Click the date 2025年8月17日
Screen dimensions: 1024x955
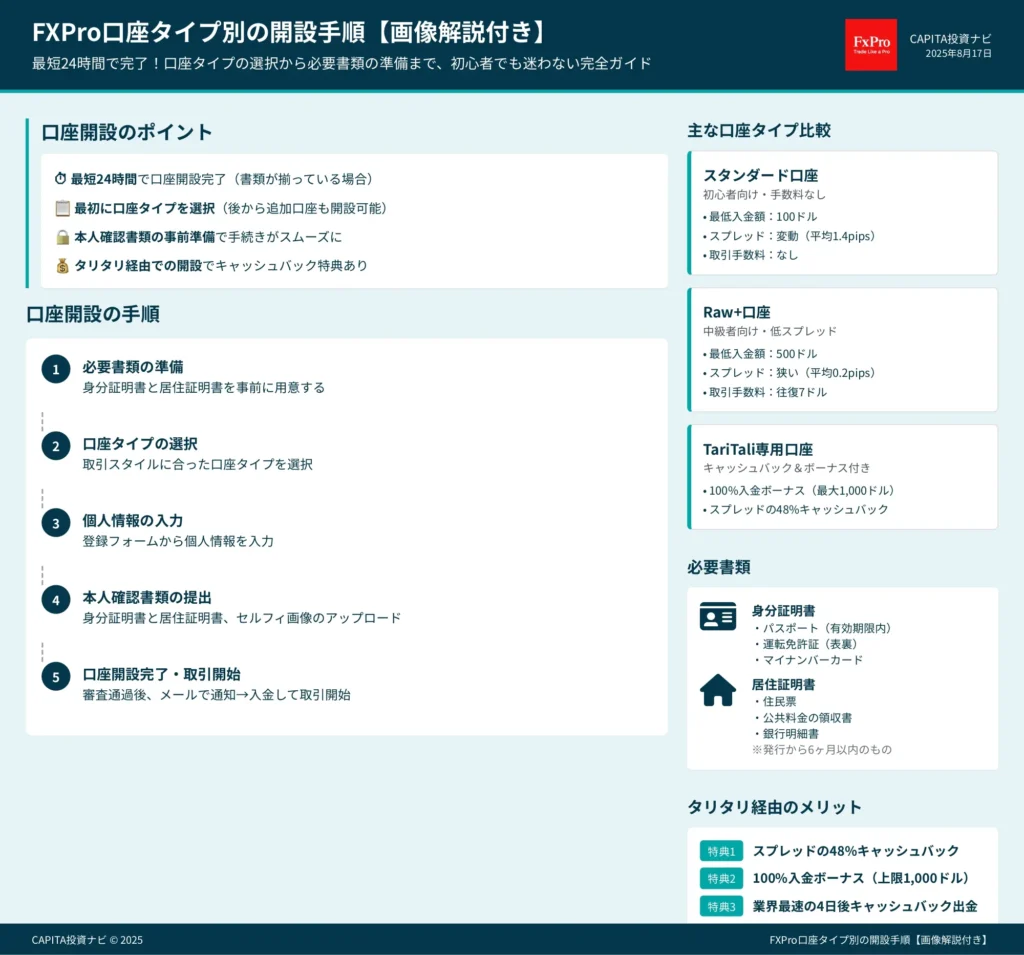959,54
